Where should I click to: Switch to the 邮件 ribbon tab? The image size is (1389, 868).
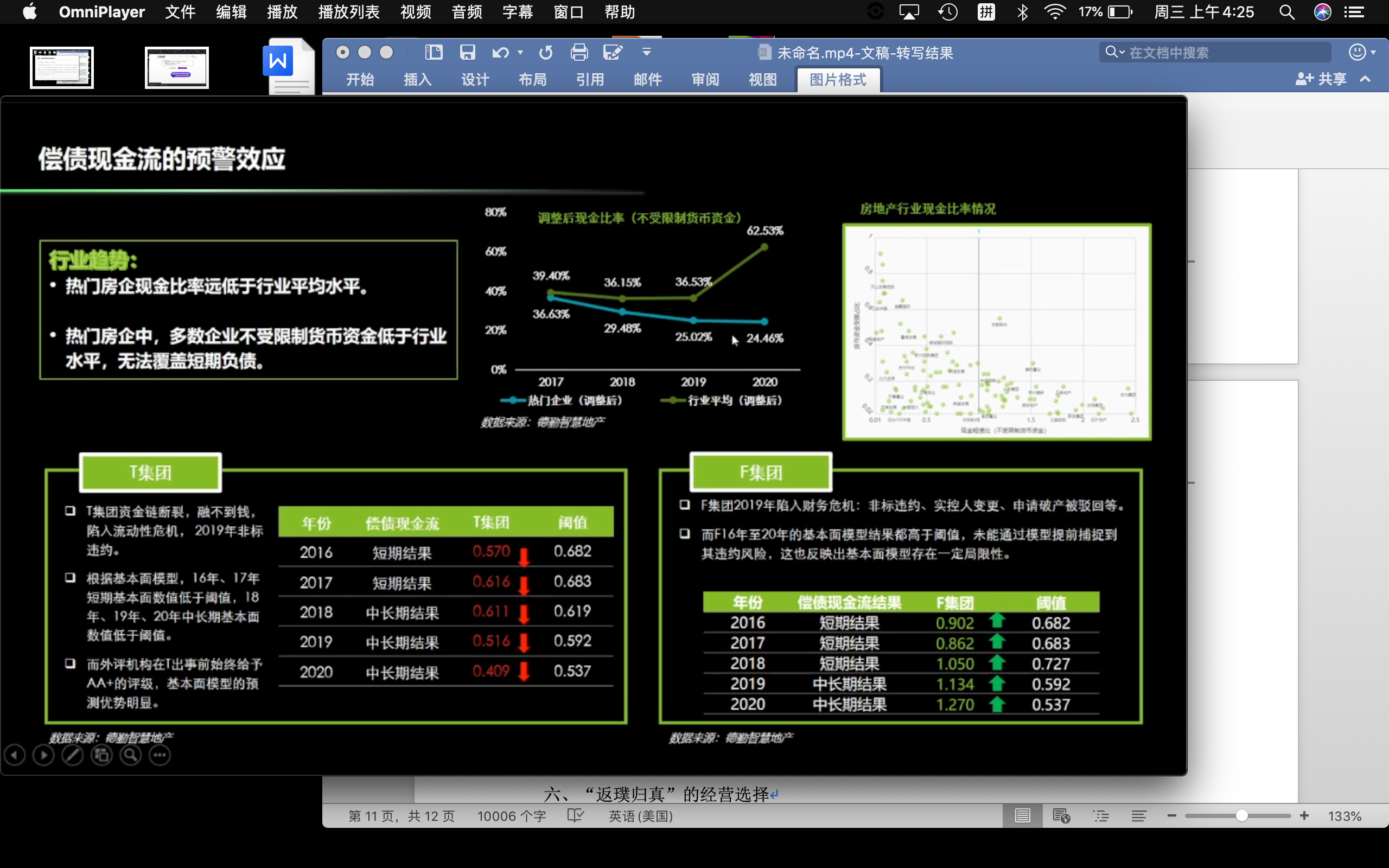click(647, 79)
